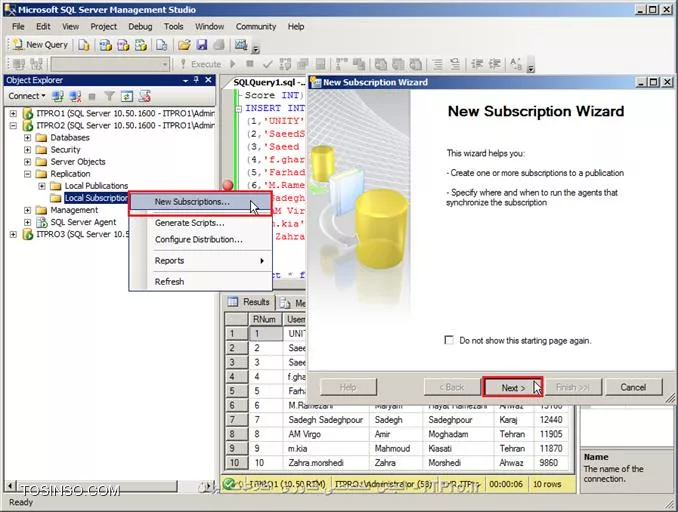Click the Connect Object Explorer icon
Viewport: 678px width, 512px height.
click(58, 96)
